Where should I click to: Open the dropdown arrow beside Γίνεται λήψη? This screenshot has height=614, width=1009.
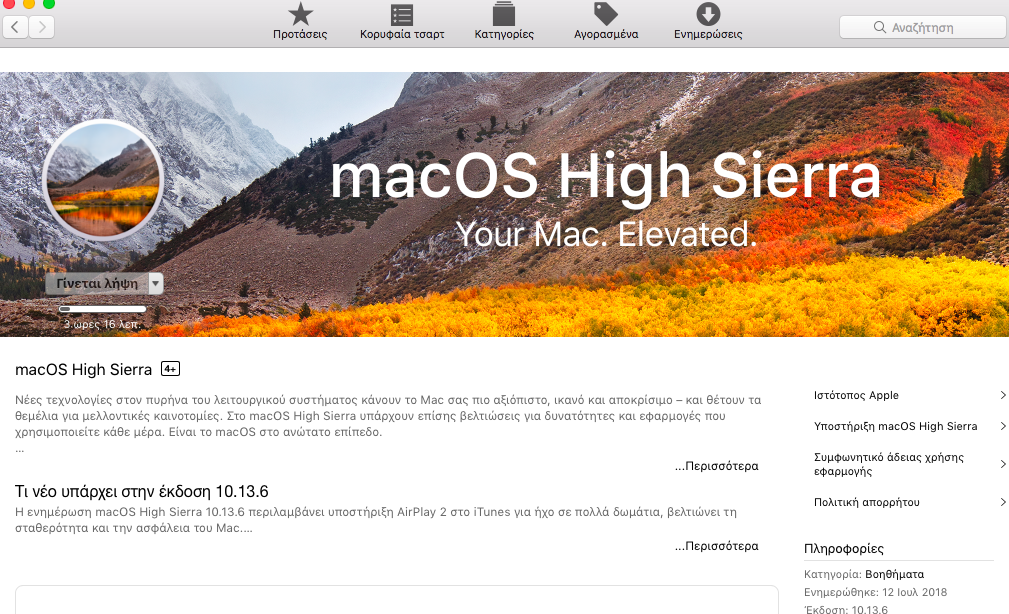(x=156, y=283)
